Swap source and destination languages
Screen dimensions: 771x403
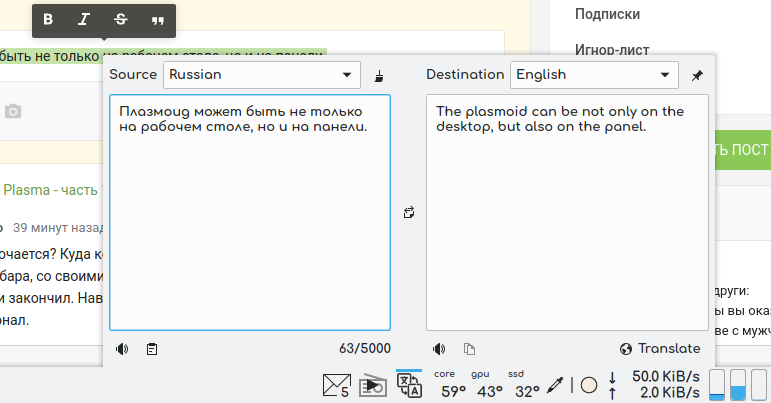click(408, 212)
